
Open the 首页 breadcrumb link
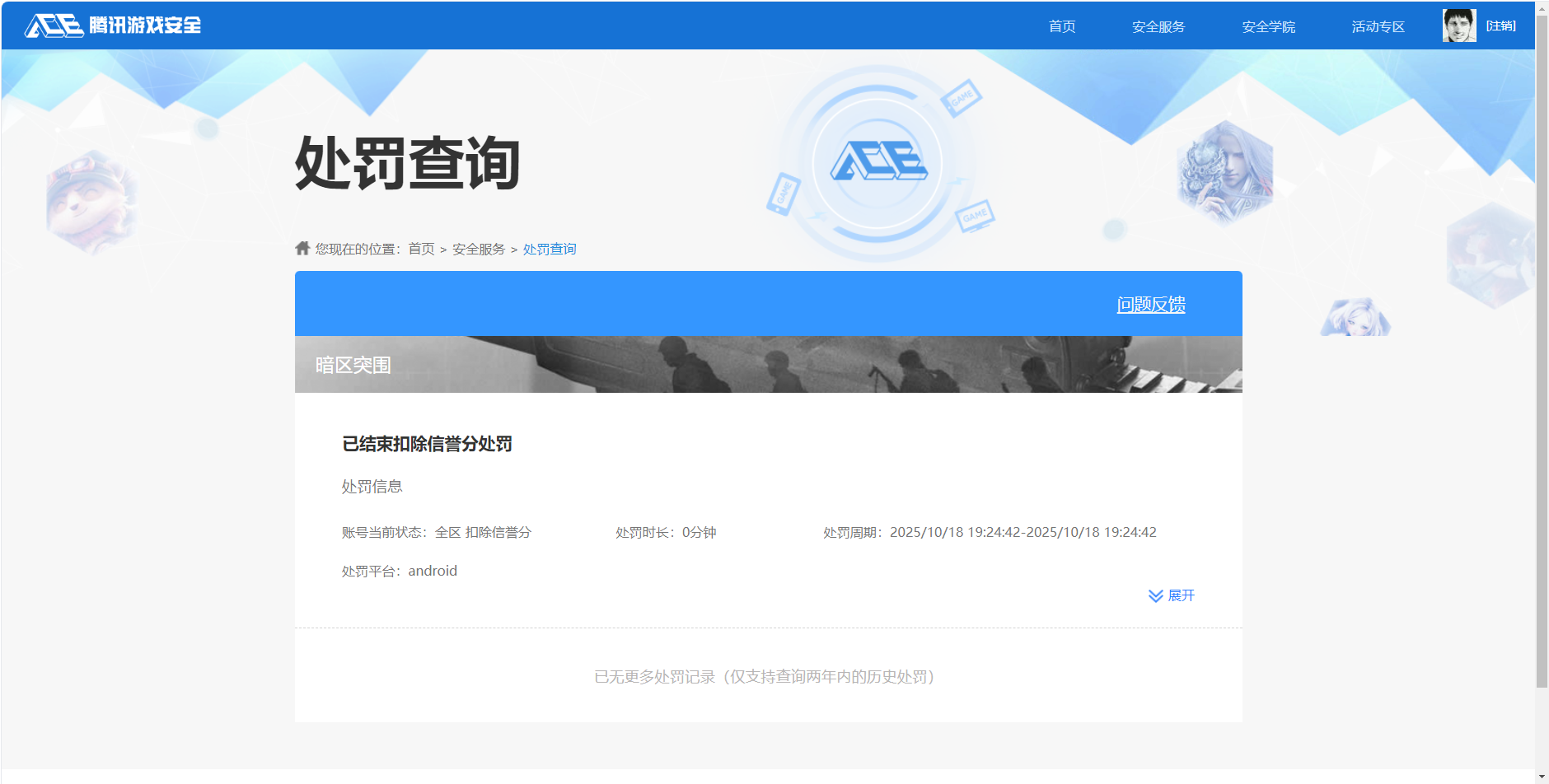(422, 248)
